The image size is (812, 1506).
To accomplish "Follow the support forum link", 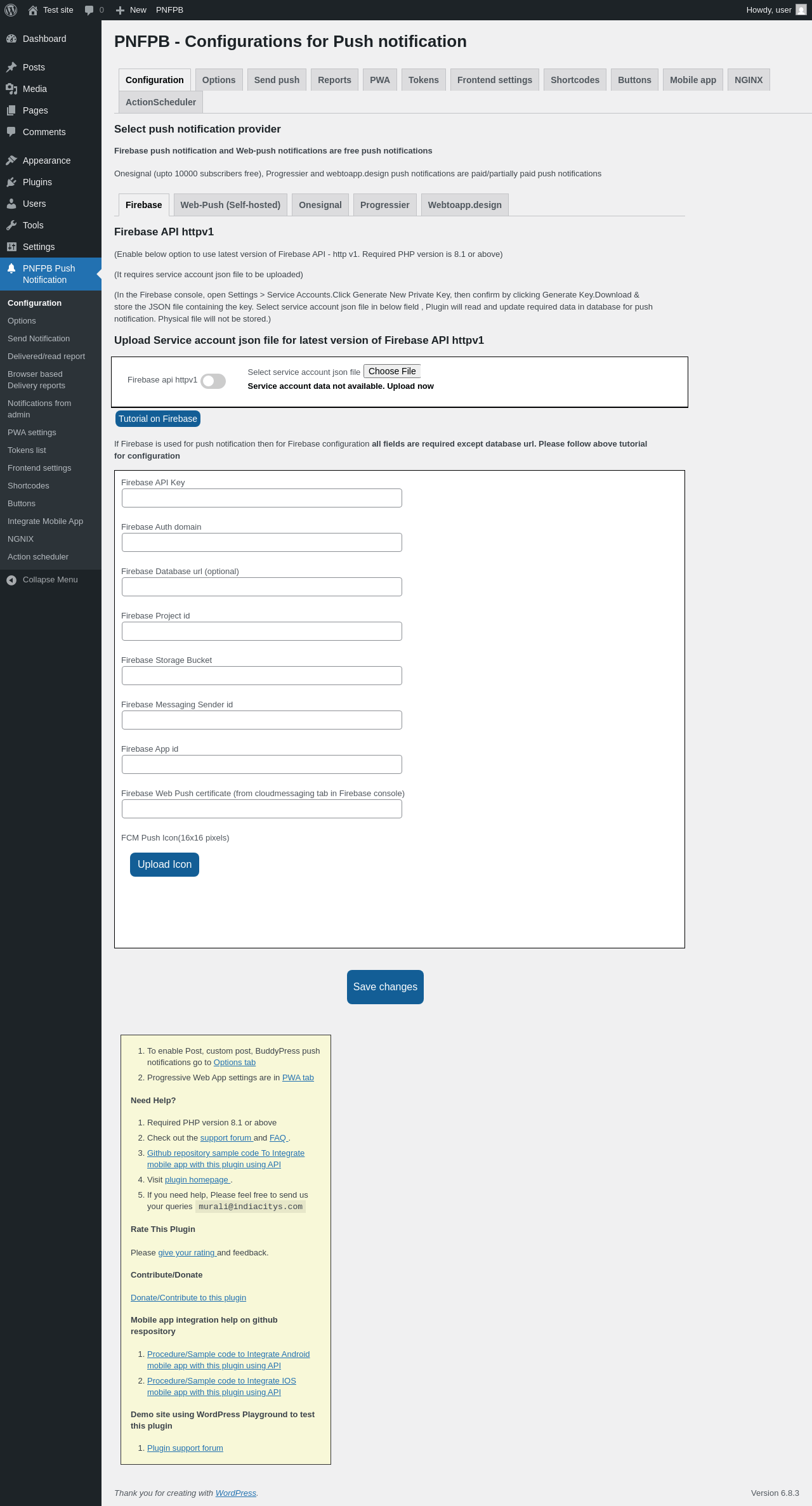I will click(226, 1138).
